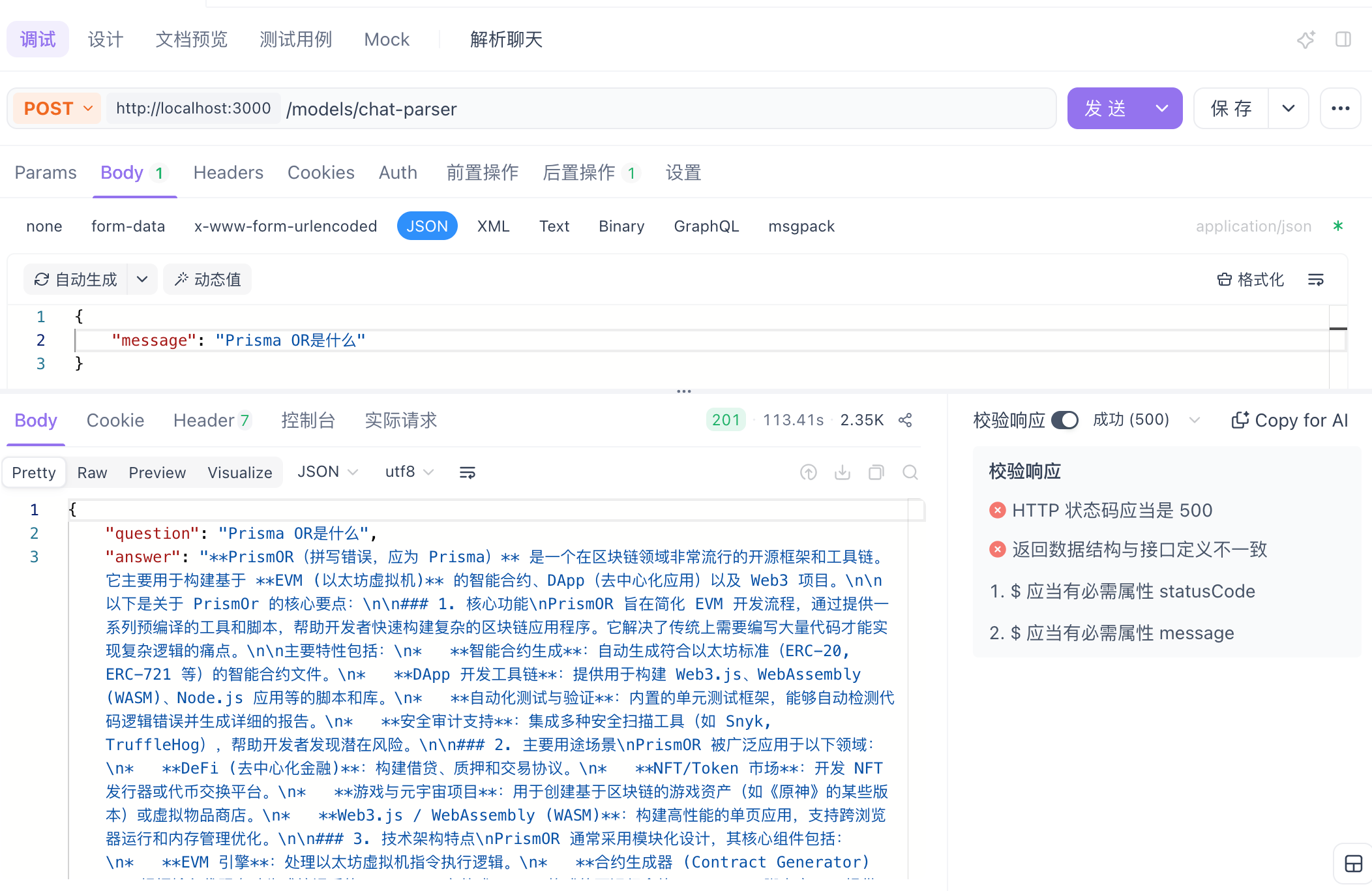Open the Mock tab
The image size is (1372, 891).
pos(387,40)
